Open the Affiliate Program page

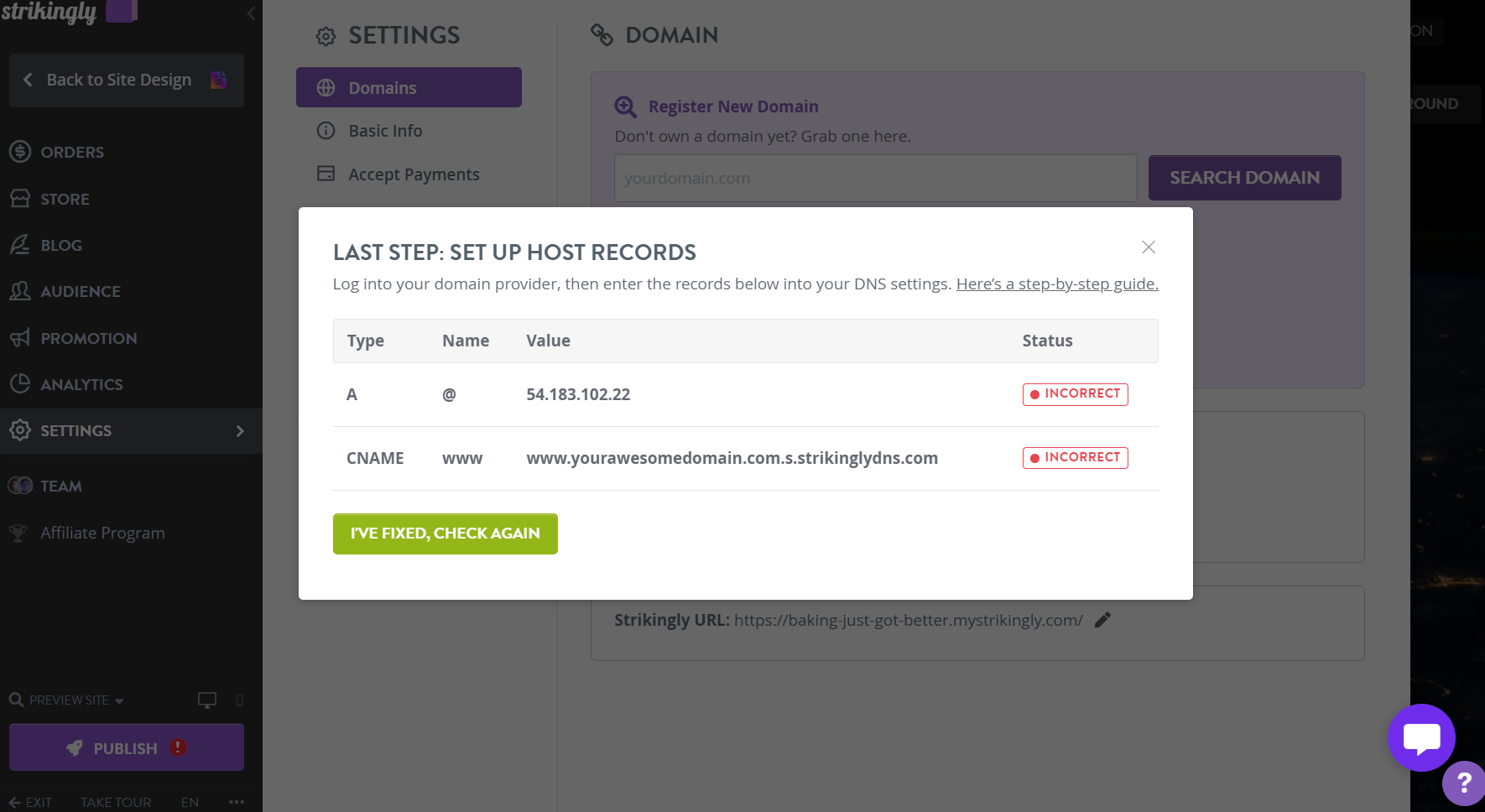102,533
